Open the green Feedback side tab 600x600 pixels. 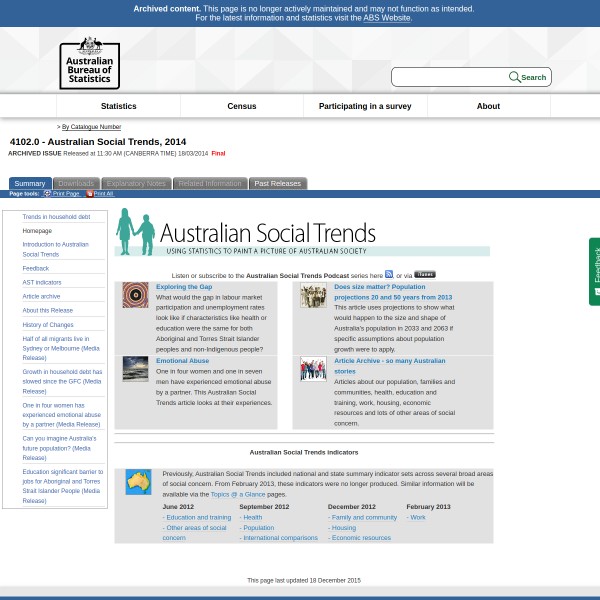click(x=594, y=271)
